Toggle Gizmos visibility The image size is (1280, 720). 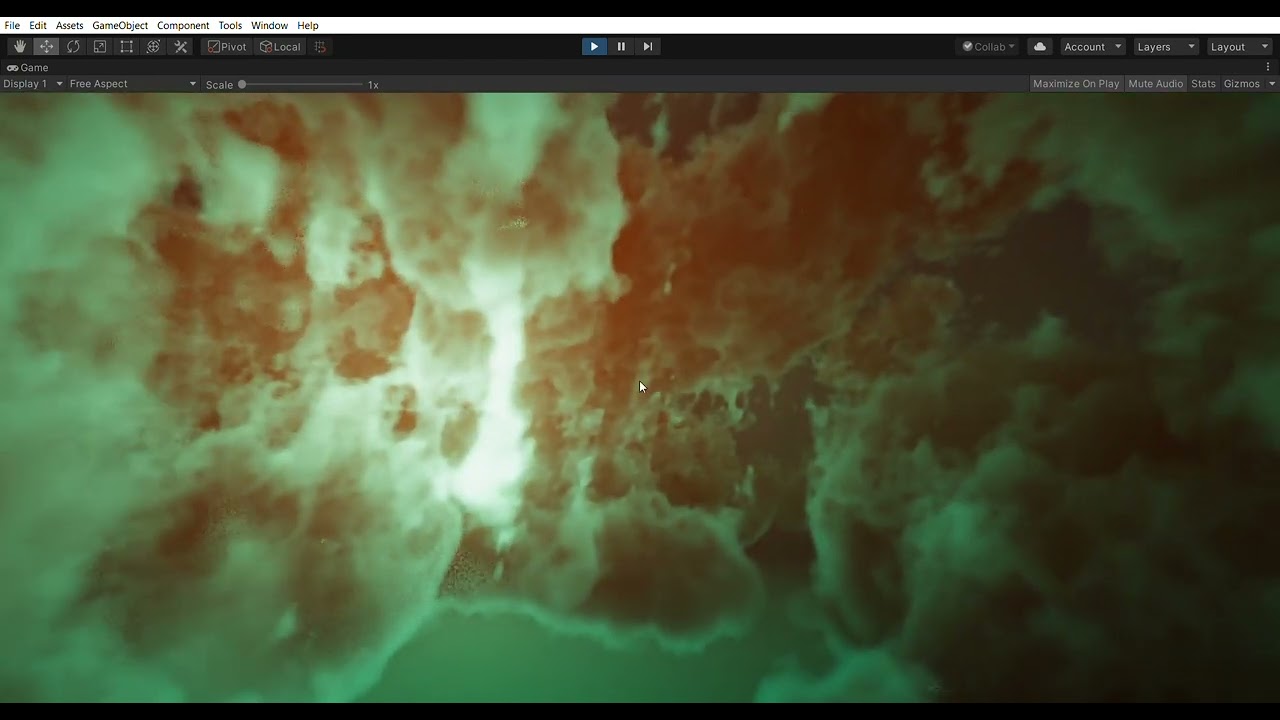click(x=1242, y=84)
